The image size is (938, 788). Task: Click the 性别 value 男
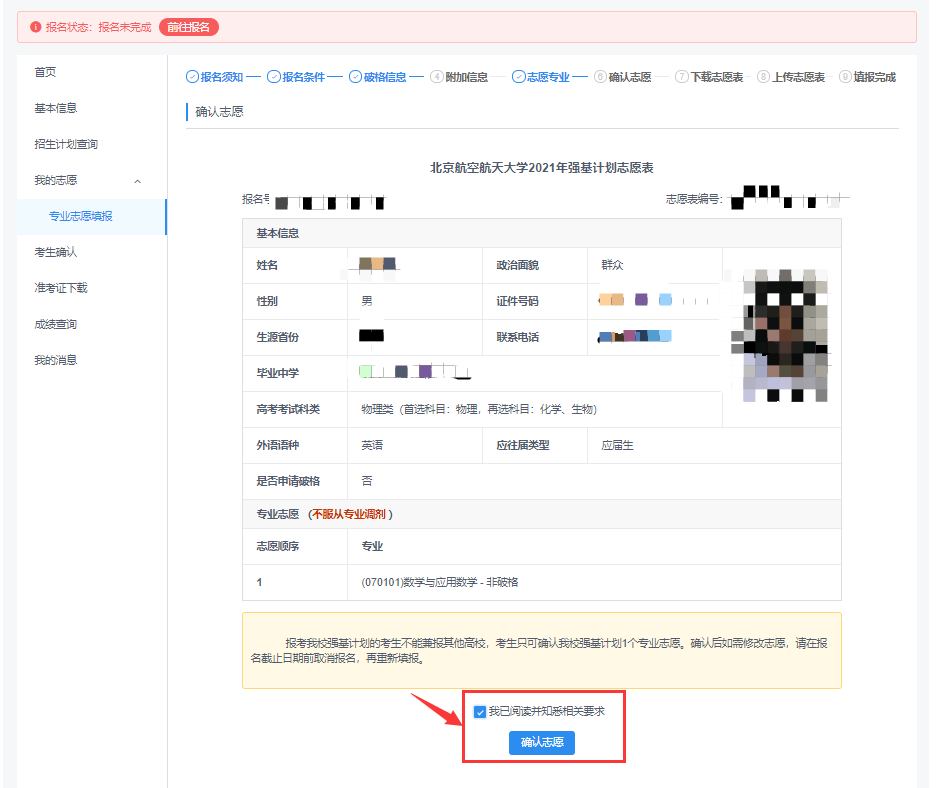(x=367, y=301)
